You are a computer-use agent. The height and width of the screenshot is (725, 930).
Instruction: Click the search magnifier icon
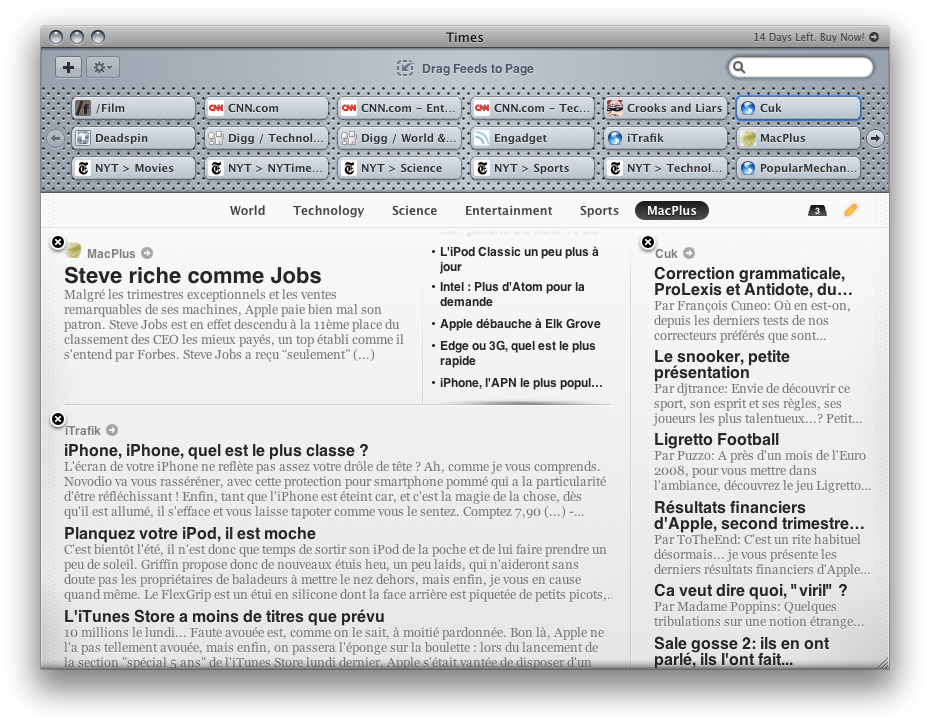pos(739,67)
